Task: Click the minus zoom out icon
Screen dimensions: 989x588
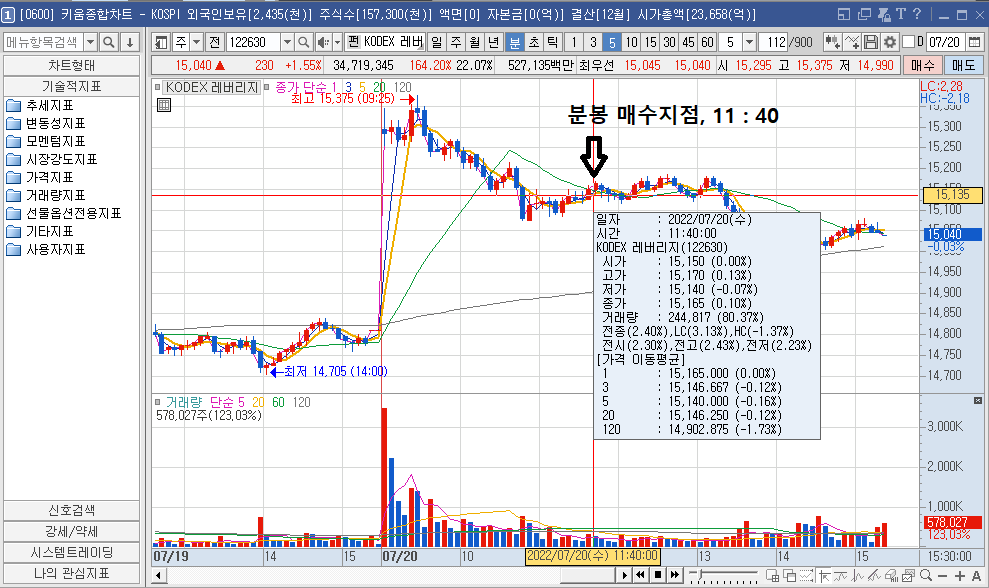Action: [x=942, y=575]
